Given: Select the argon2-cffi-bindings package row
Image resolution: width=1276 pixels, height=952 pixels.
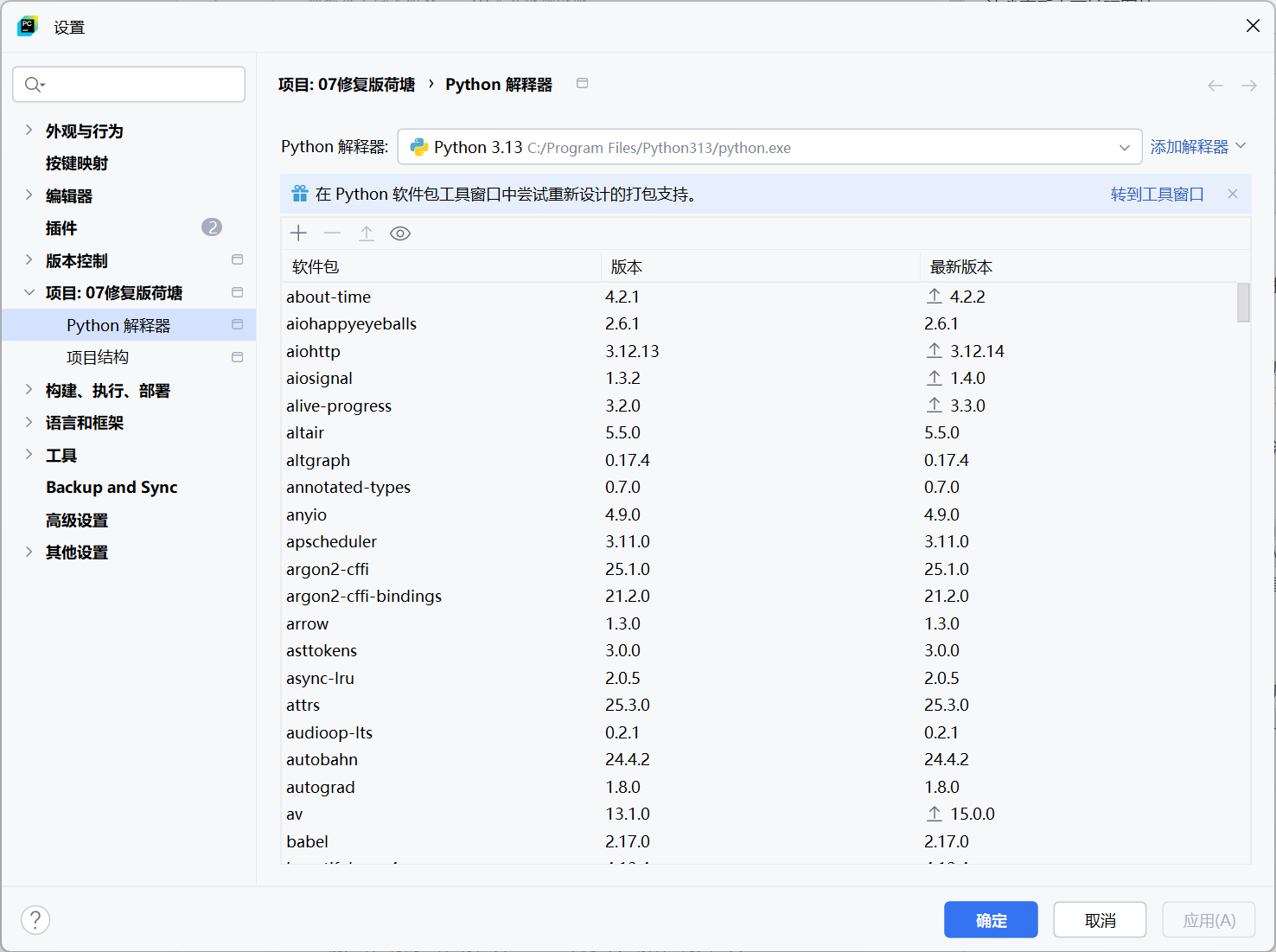Looking at the screenshot, I should click(759, 596).
